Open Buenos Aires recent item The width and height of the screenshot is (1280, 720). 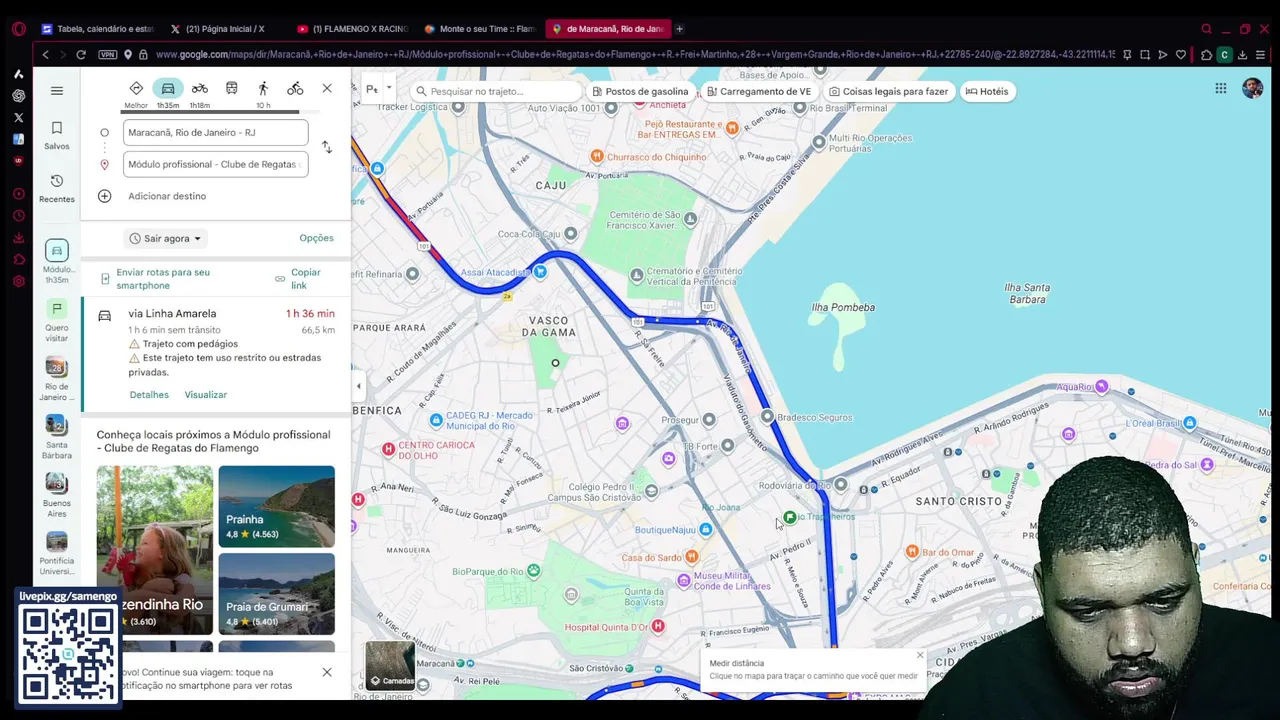click(x=57, y=494)
